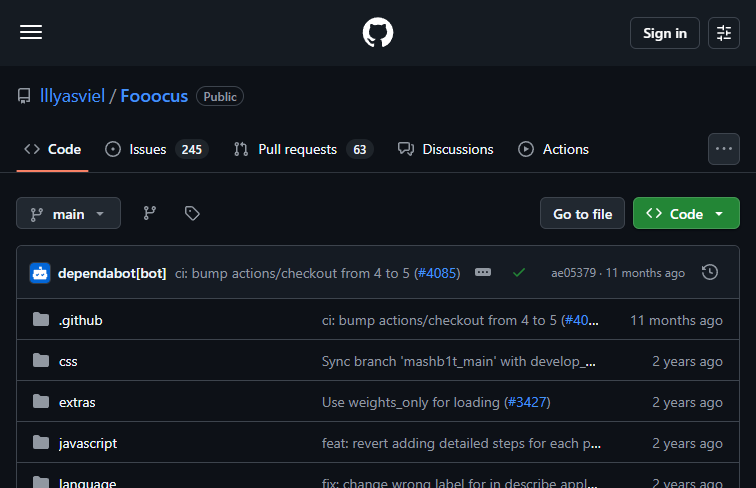Open pull request #4085 in the latest commit
Screen dimensions: 756x488
coord(437,273)
